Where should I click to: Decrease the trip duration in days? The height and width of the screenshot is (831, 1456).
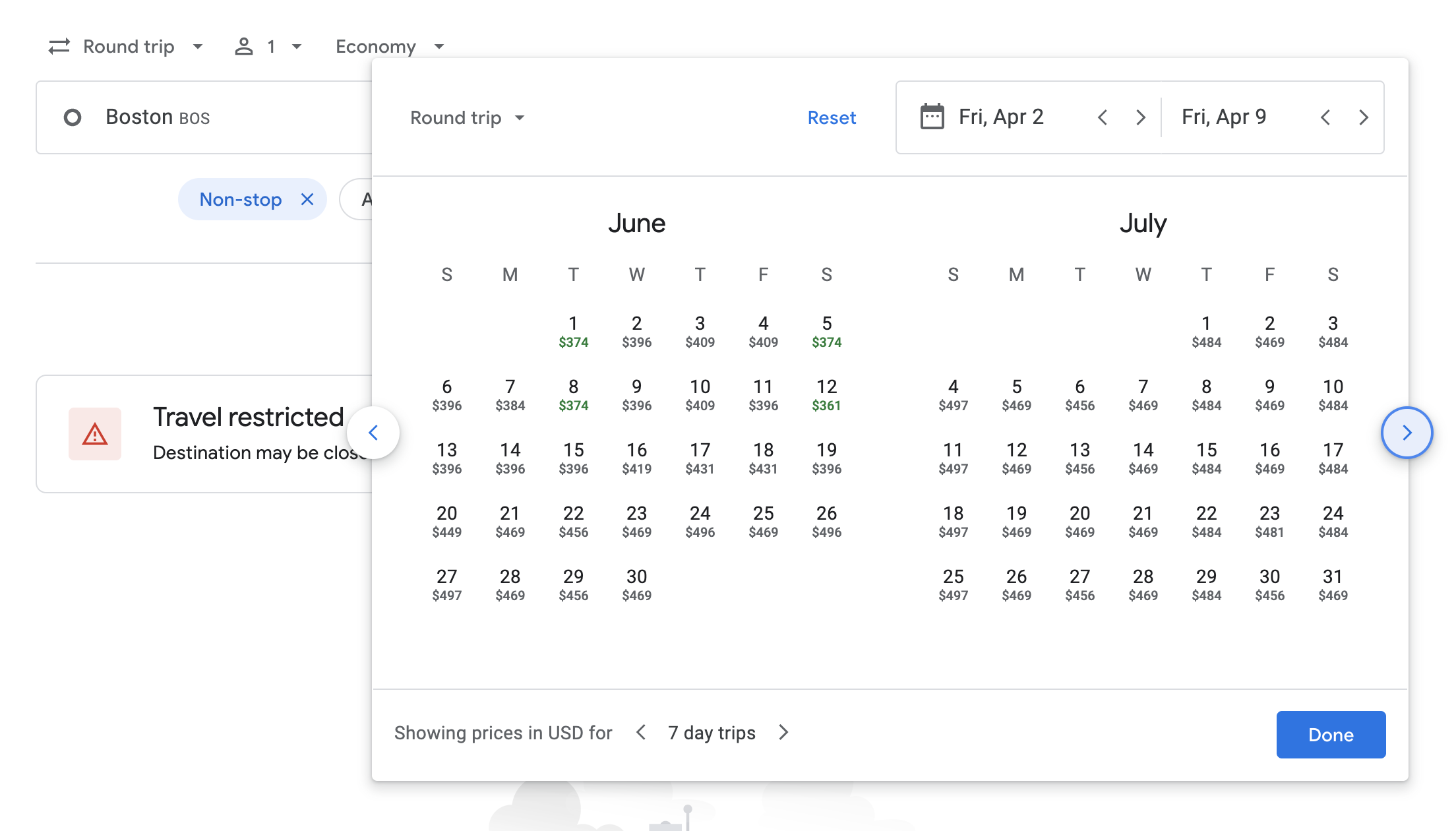pos(641,732)
